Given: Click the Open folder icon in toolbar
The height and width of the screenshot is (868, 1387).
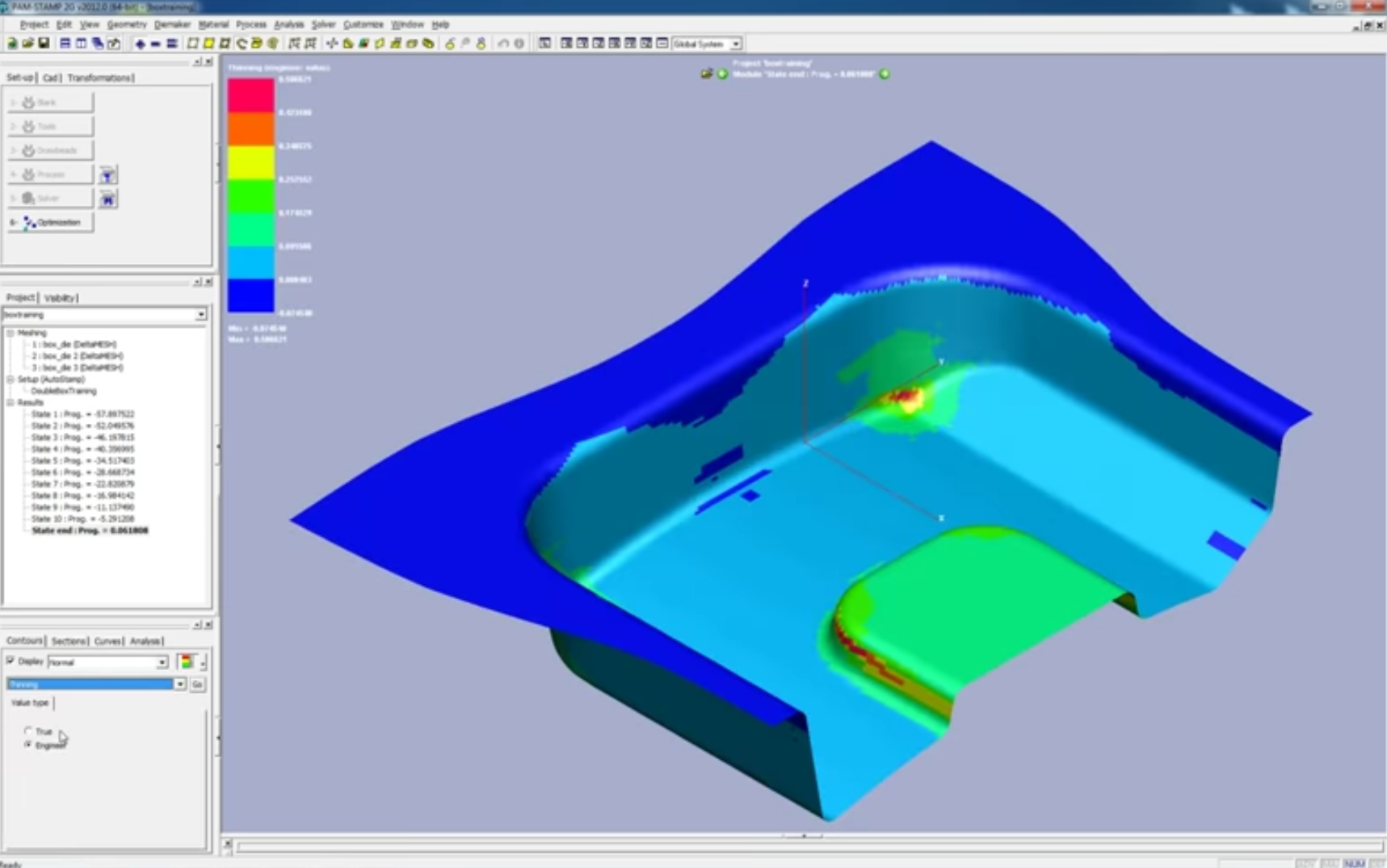Looking at the screenshot, I should (x=28, y=44).
